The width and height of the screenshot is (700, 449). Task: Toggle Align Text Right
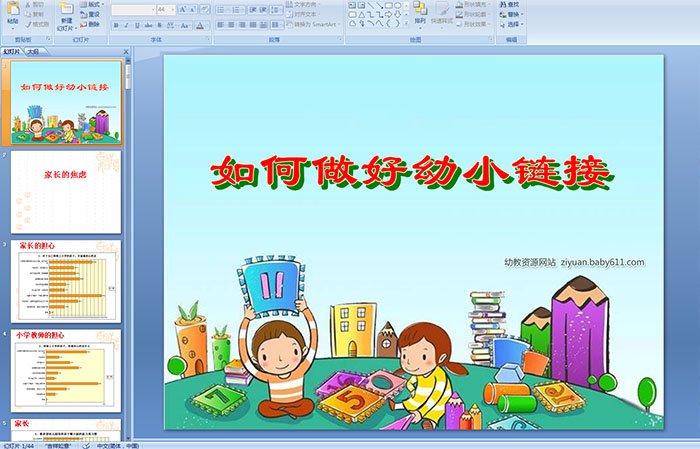click(242, 25)
